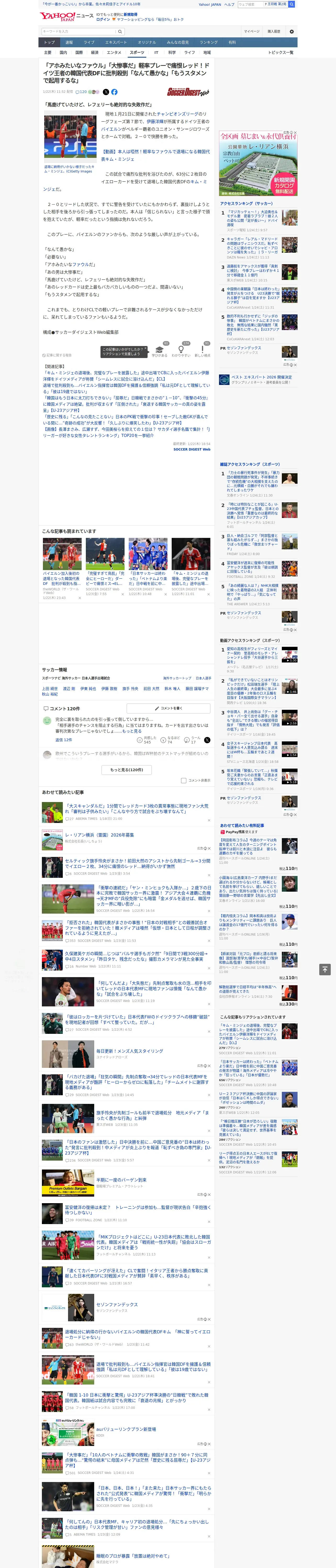Select エキスパート tab
This screenshot has width=336, height=1568.
coord(116,43)
